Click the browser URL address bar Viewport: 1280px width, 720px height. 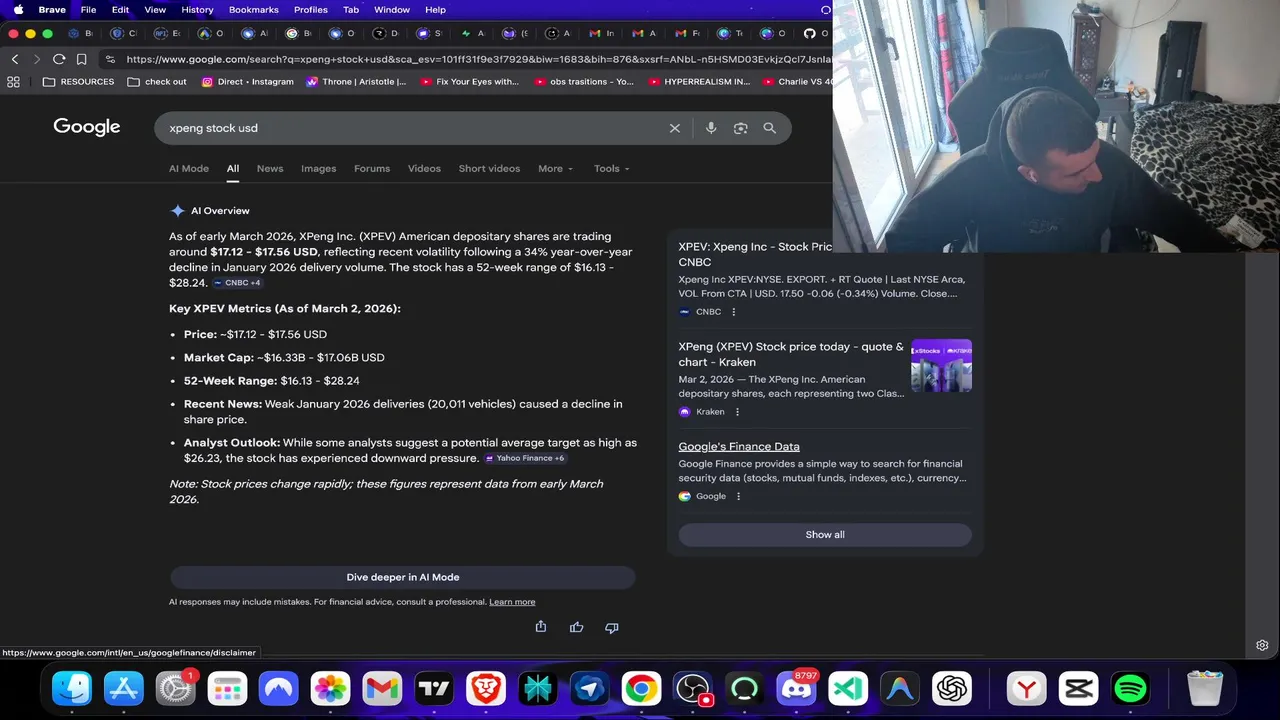478,59
